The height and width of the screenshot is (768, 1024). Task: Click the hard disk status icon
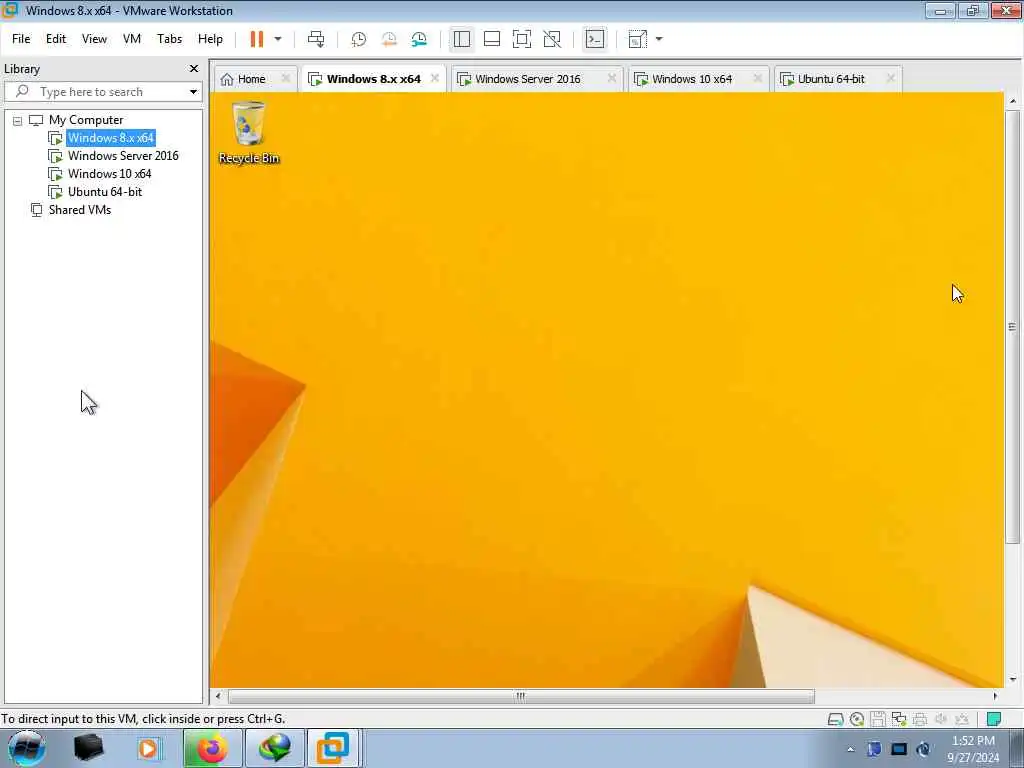tap(835, 720)
